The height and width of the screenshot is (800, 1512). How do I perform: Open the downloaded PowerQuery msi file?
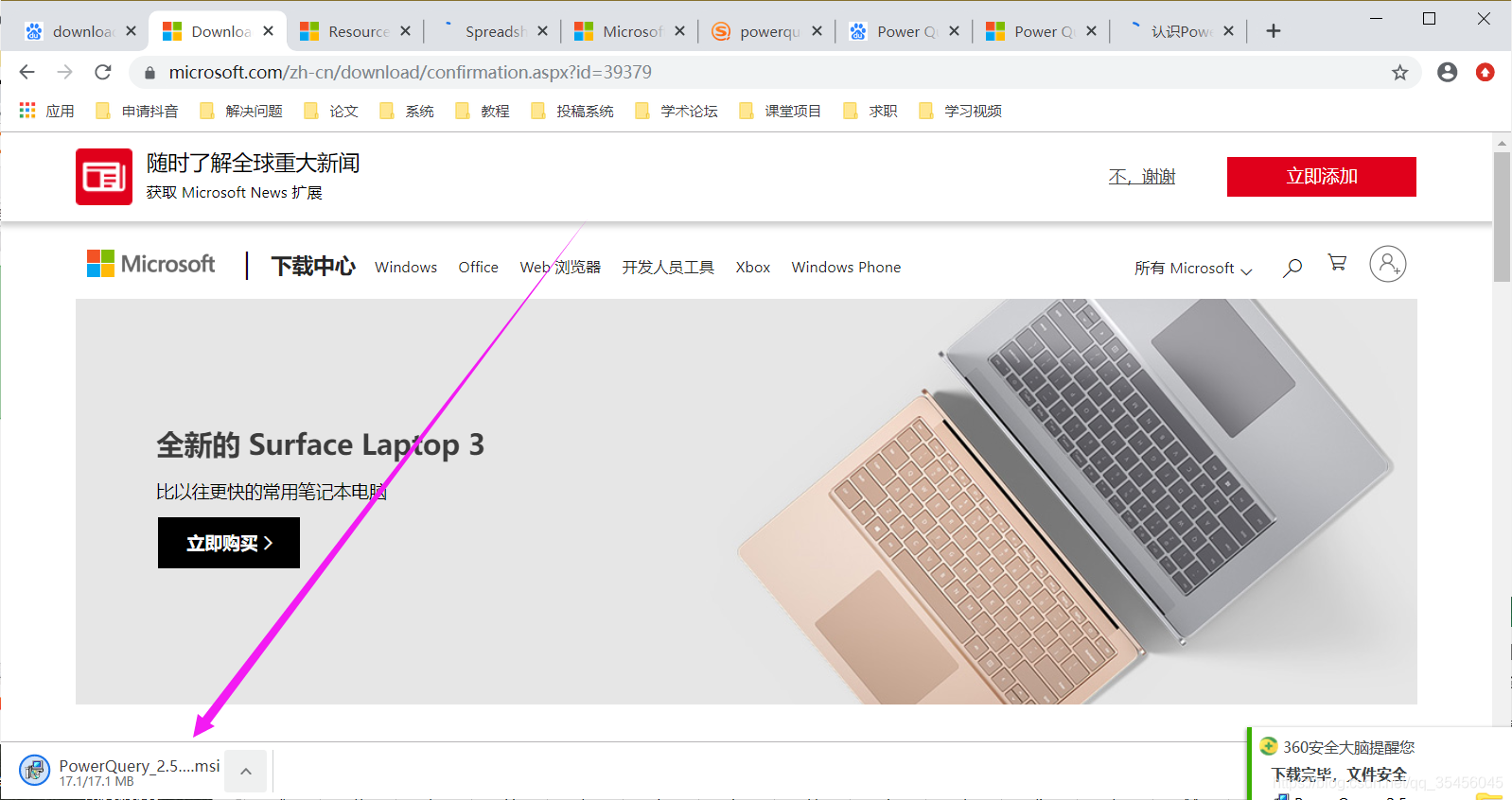pos(120,771)
